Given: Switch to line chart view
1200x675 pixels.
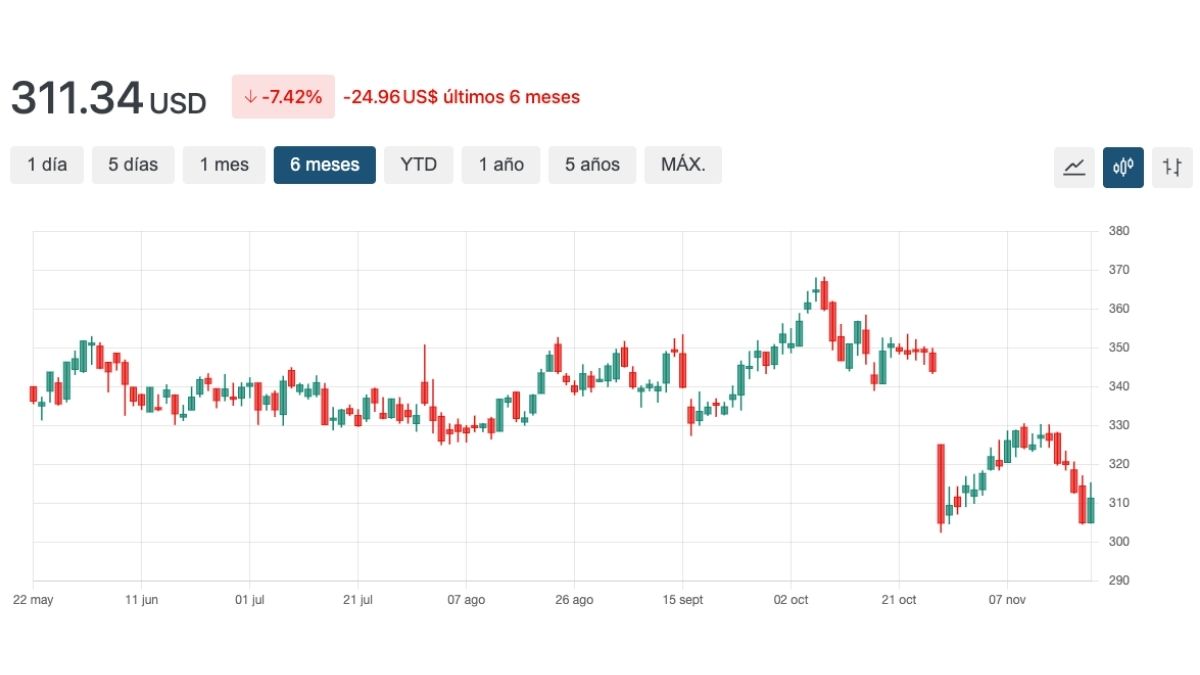Looking at the screenshot, I should (1074, 167).
